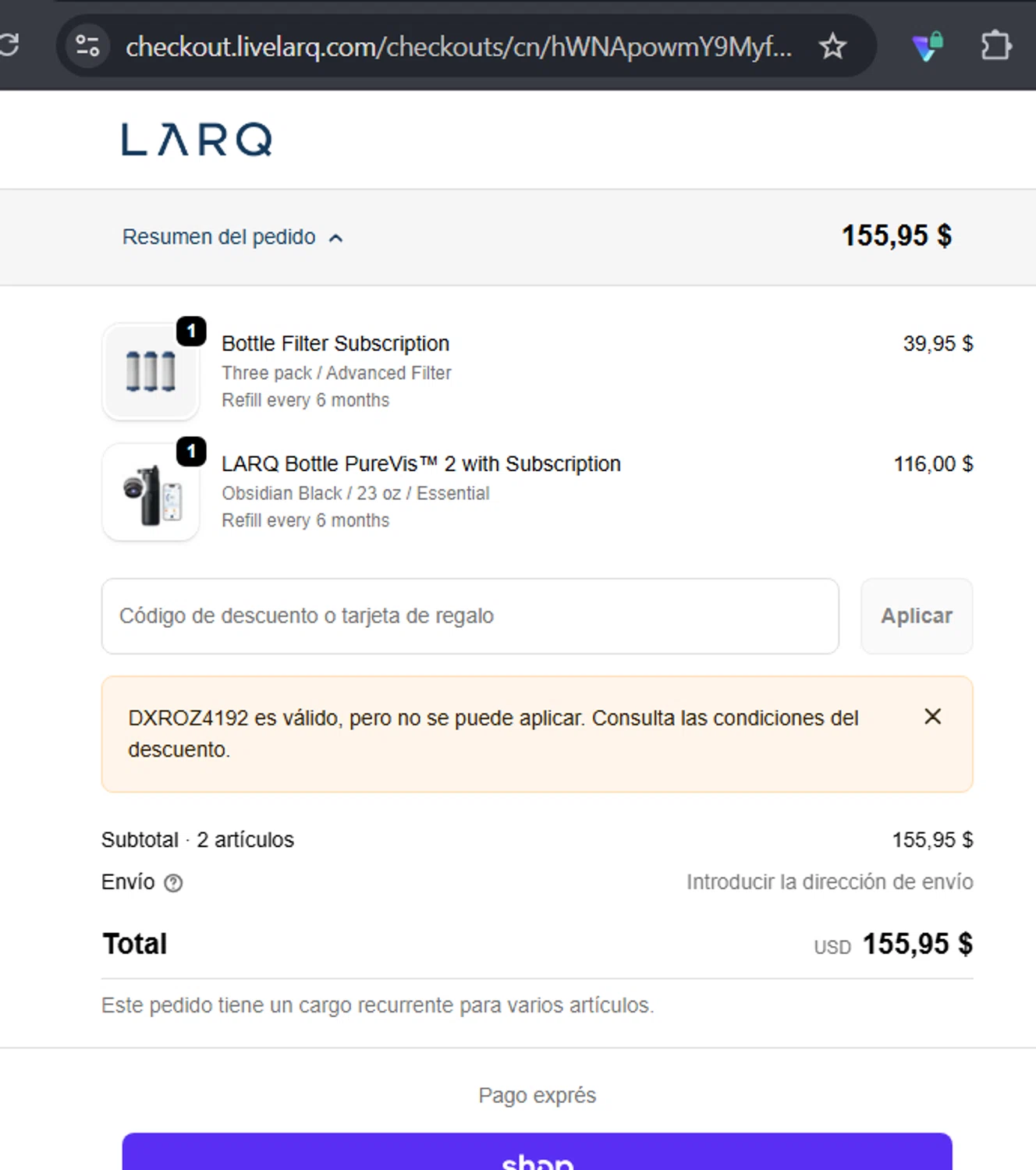The width and height of the screenshot is (1036, 1170).
Task: Select the subtotal amount 155,95 $
Action: coord(932,840)
